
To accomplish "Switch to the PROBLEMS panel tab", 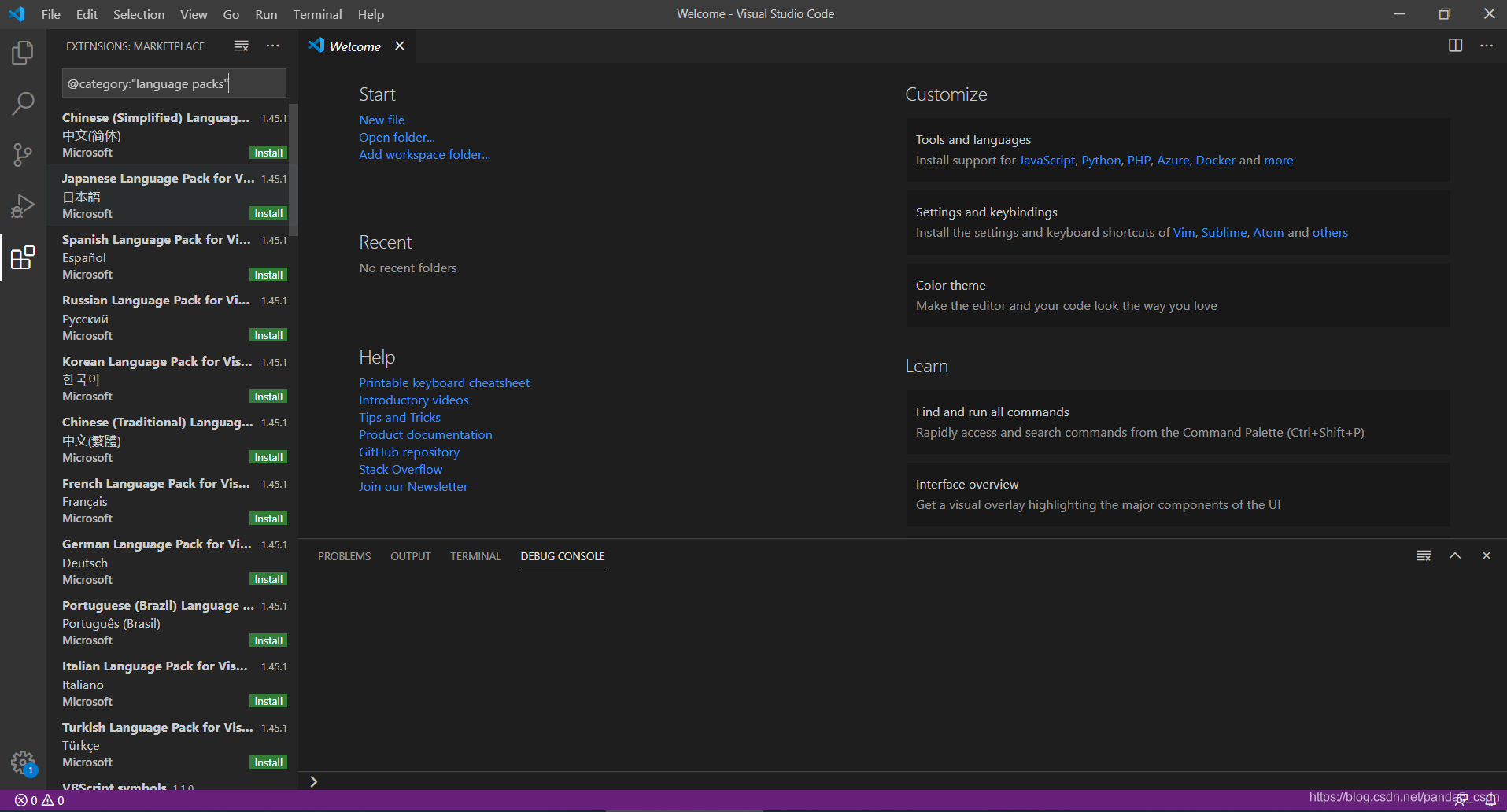I will [x=344, y=556].
